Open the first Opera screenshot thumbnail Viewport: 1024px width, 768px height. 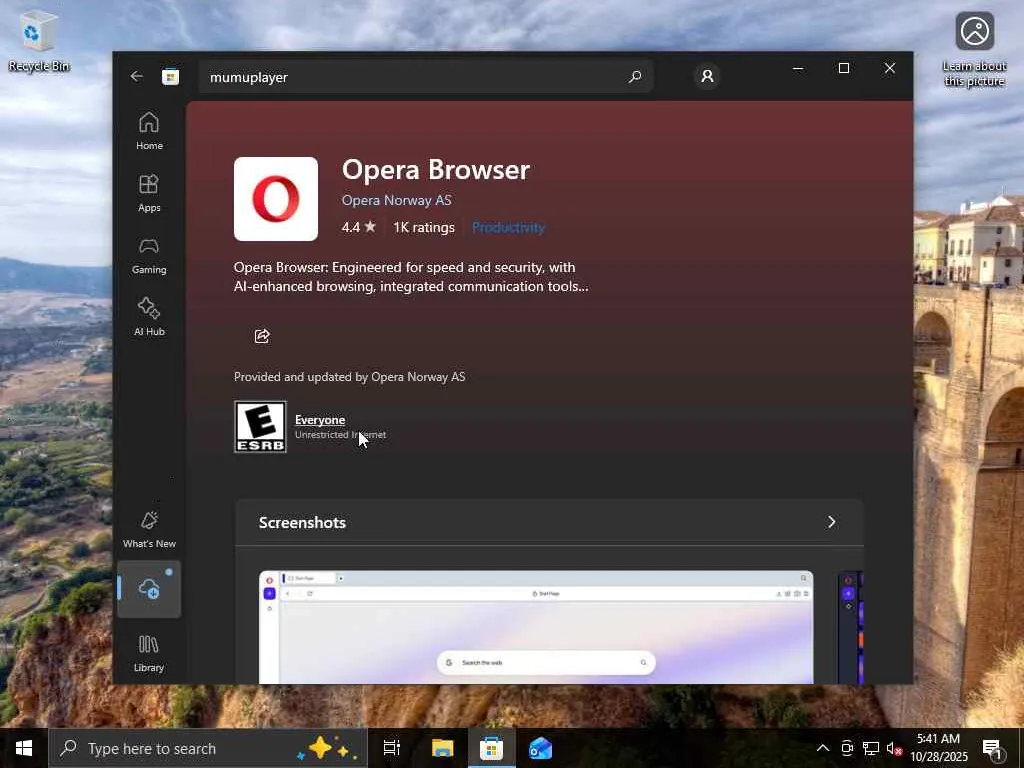point(536,627)
